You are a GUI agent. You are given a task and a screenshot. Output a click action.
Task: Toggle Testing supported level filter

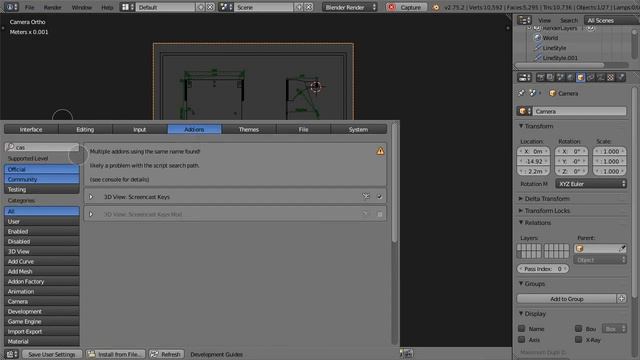pyautogui.click(x=42, y=189)
